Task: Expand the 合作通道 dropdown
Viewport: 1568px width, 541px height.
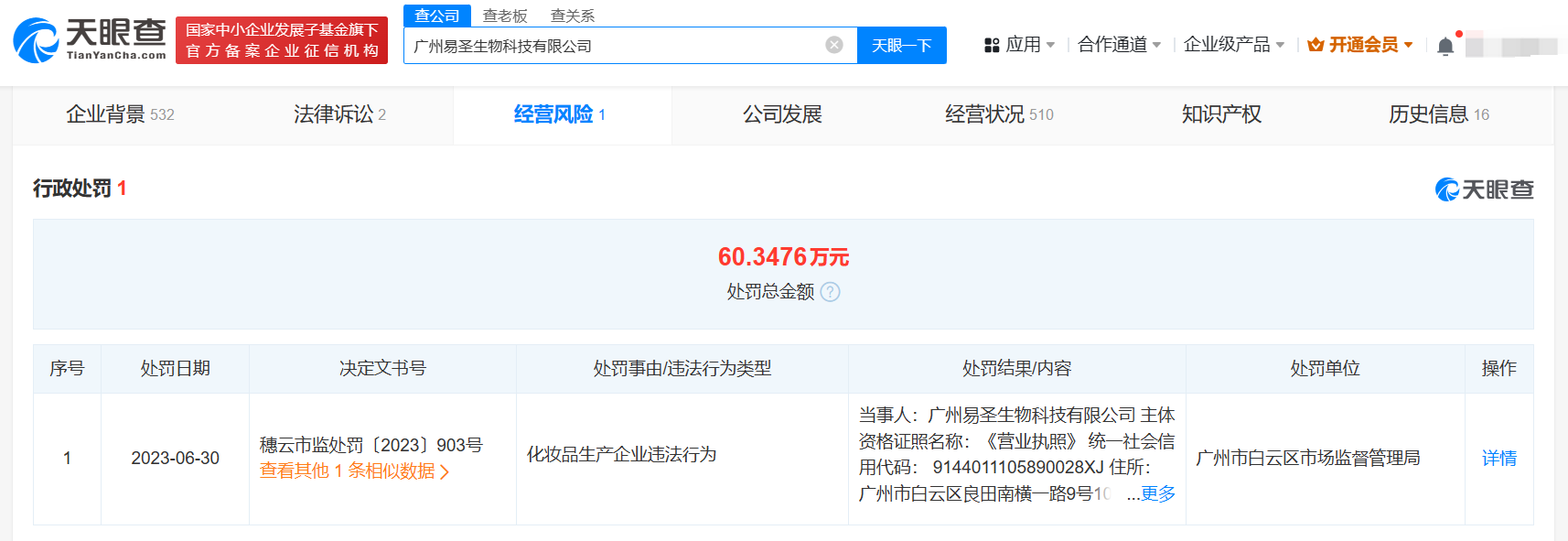Action: click(1120, 45)
